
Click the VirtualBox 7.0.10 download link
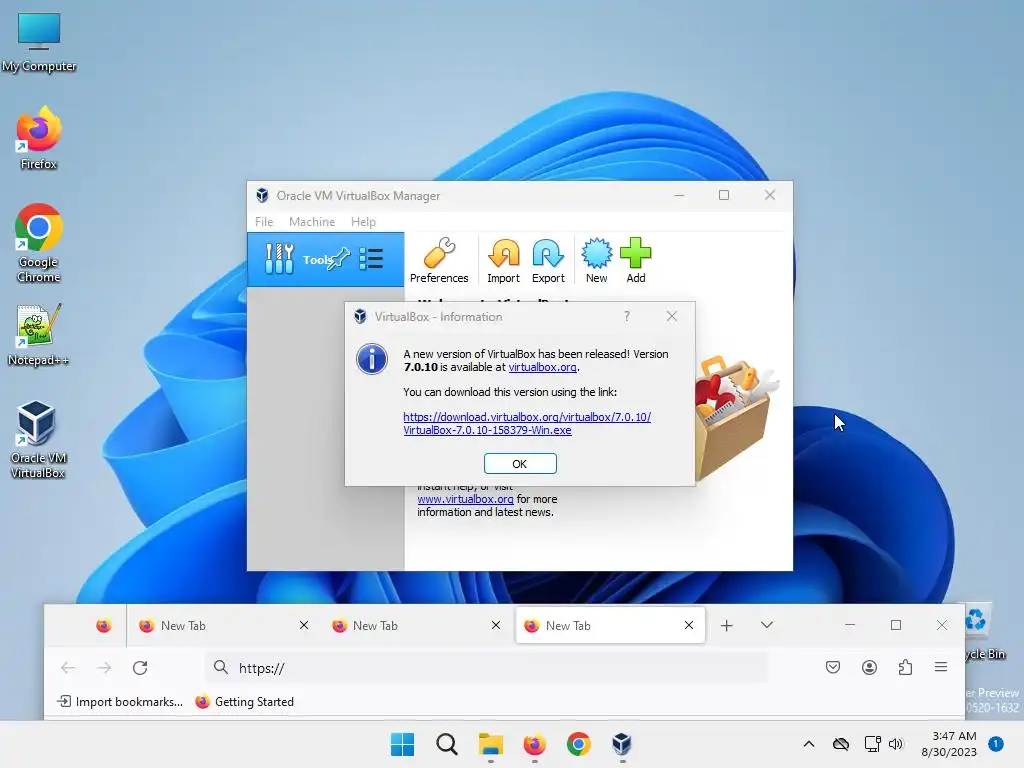526,423
